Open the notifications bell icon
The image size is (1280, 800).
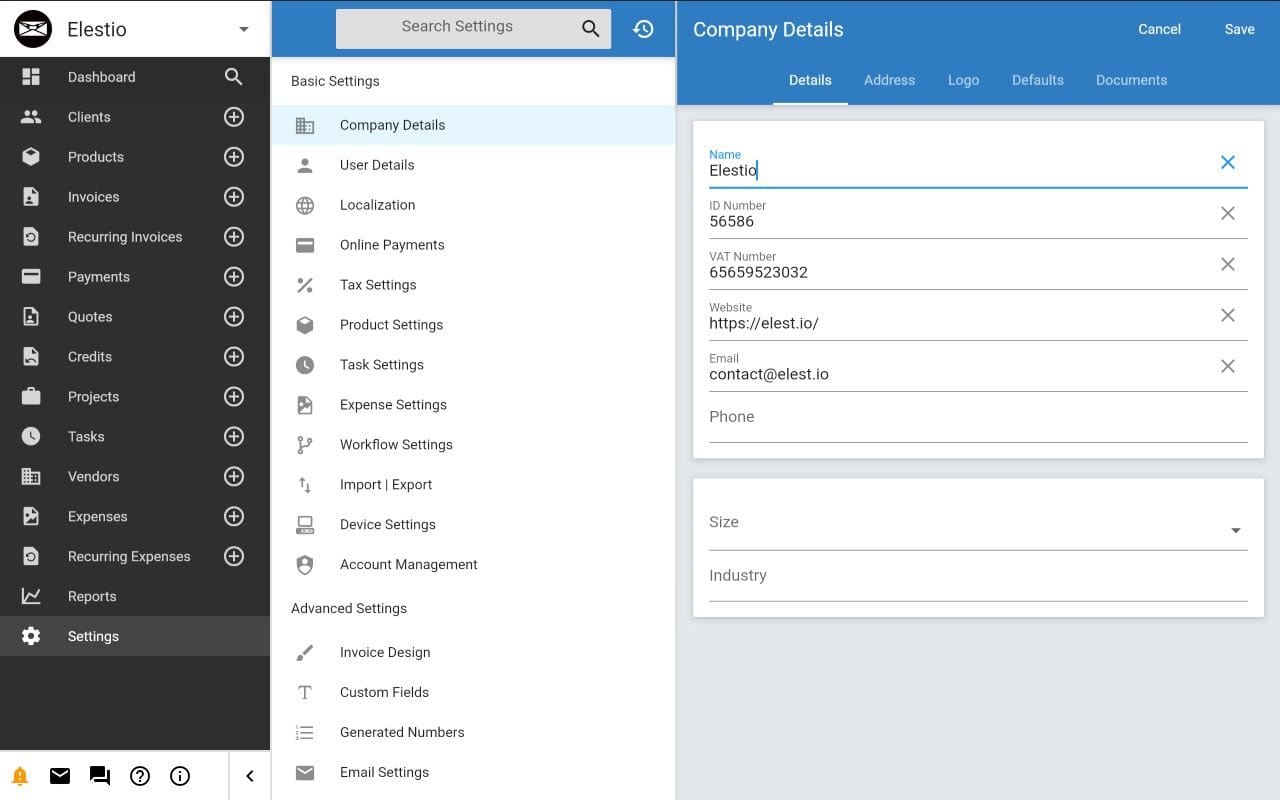20,776
